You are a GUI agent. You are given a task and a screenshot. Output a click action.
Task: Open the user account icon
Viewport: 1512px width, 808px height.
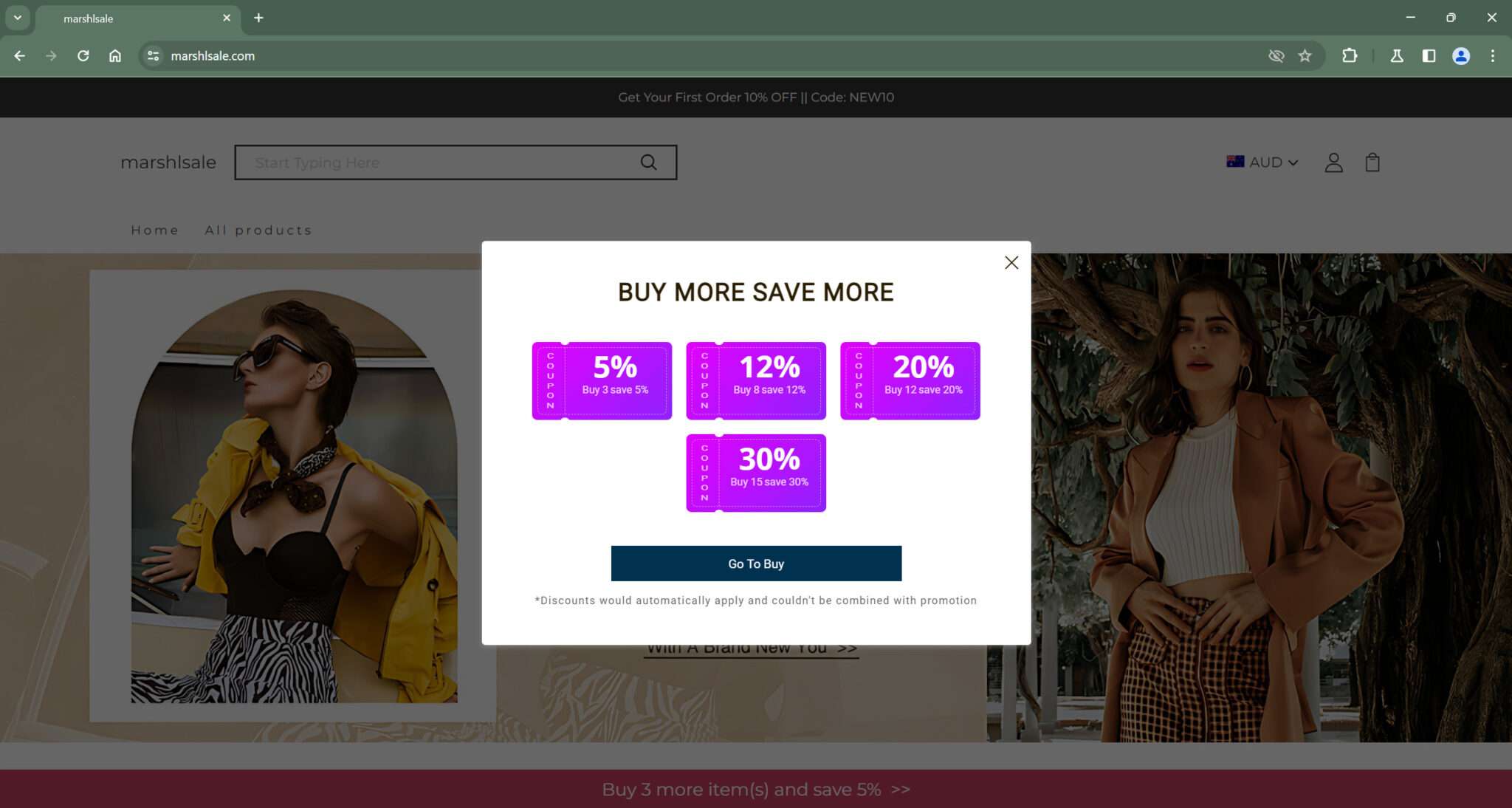(1333, 162)
